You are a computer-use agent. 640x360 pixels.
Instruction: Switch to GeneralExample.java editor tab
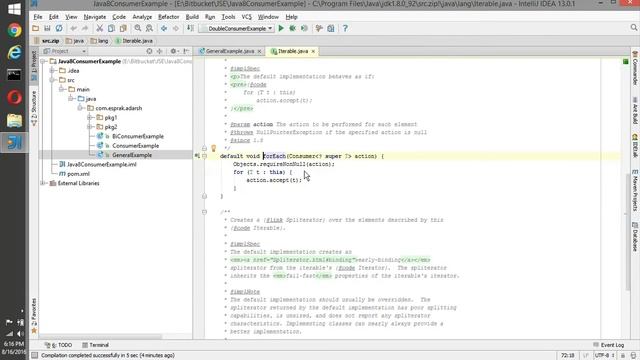229,51
